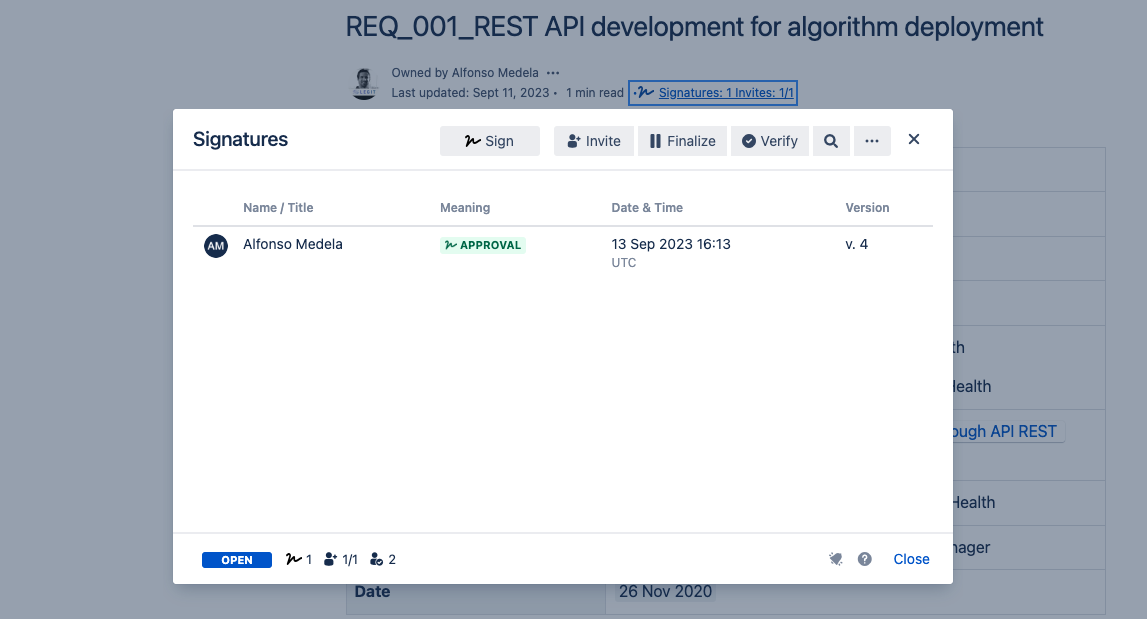The image size is (1147, 619).
Task: Select the Alfonso Medela name in the row
Action: pos(293,245)
